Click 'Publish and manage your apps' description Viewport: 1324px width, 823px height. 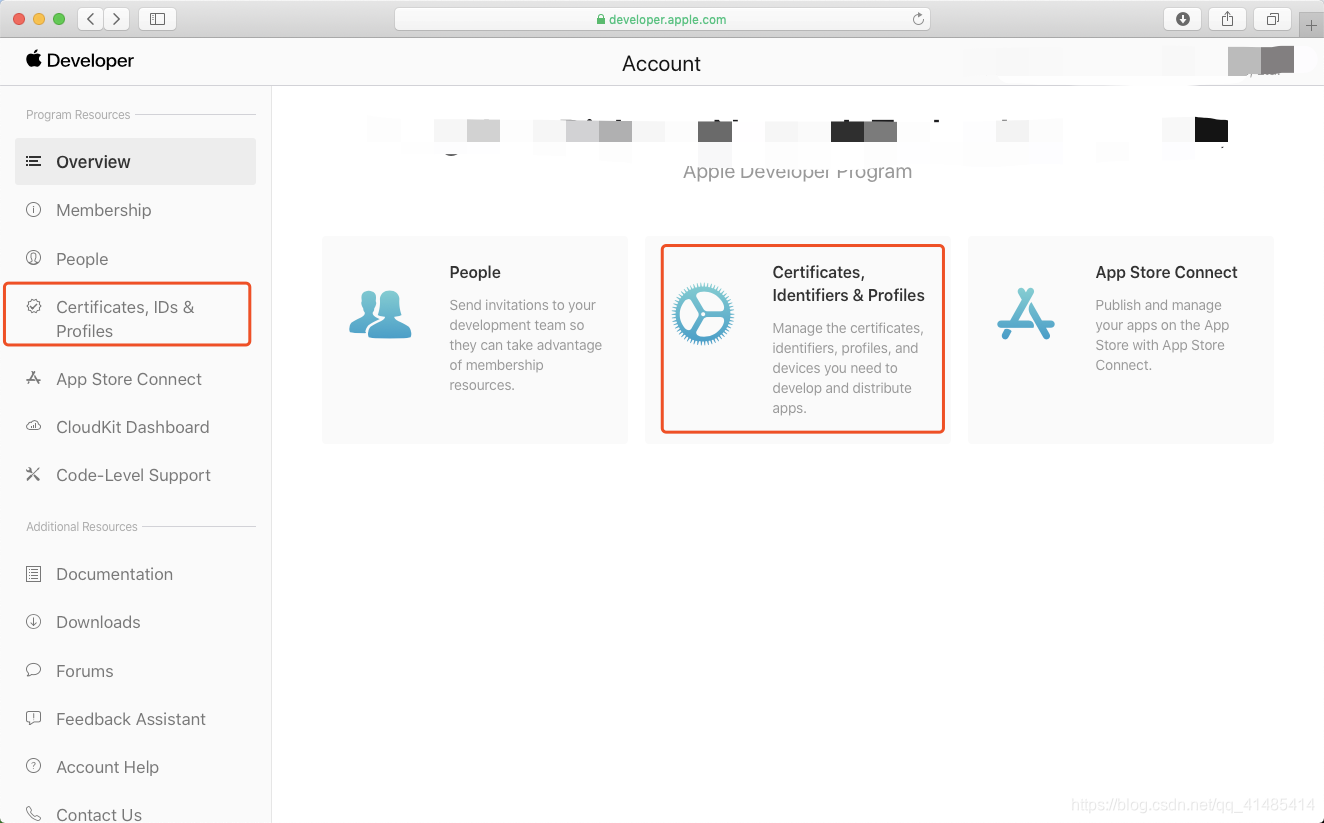click(1162, 335)
